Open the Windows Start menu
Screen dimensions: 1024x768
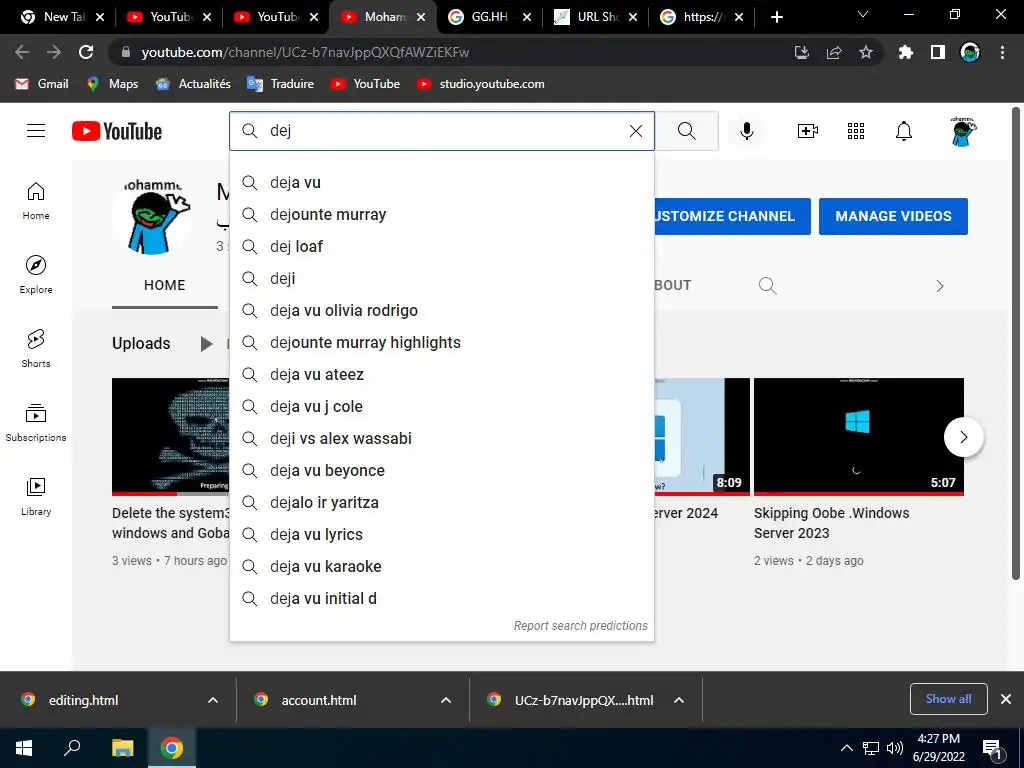(x=24, y=748)
